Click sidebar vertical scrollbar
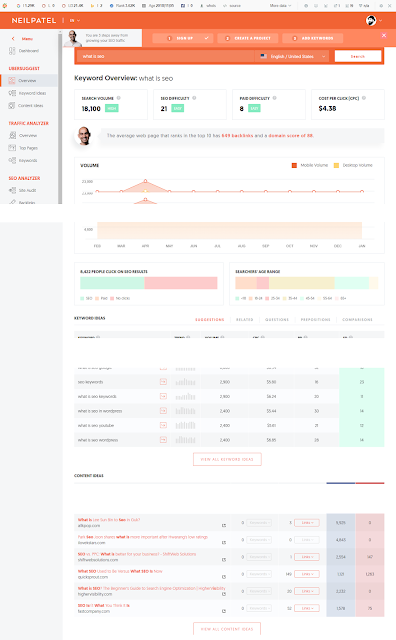Viewport: 396px width, 640px height. (x=60, y=118)
